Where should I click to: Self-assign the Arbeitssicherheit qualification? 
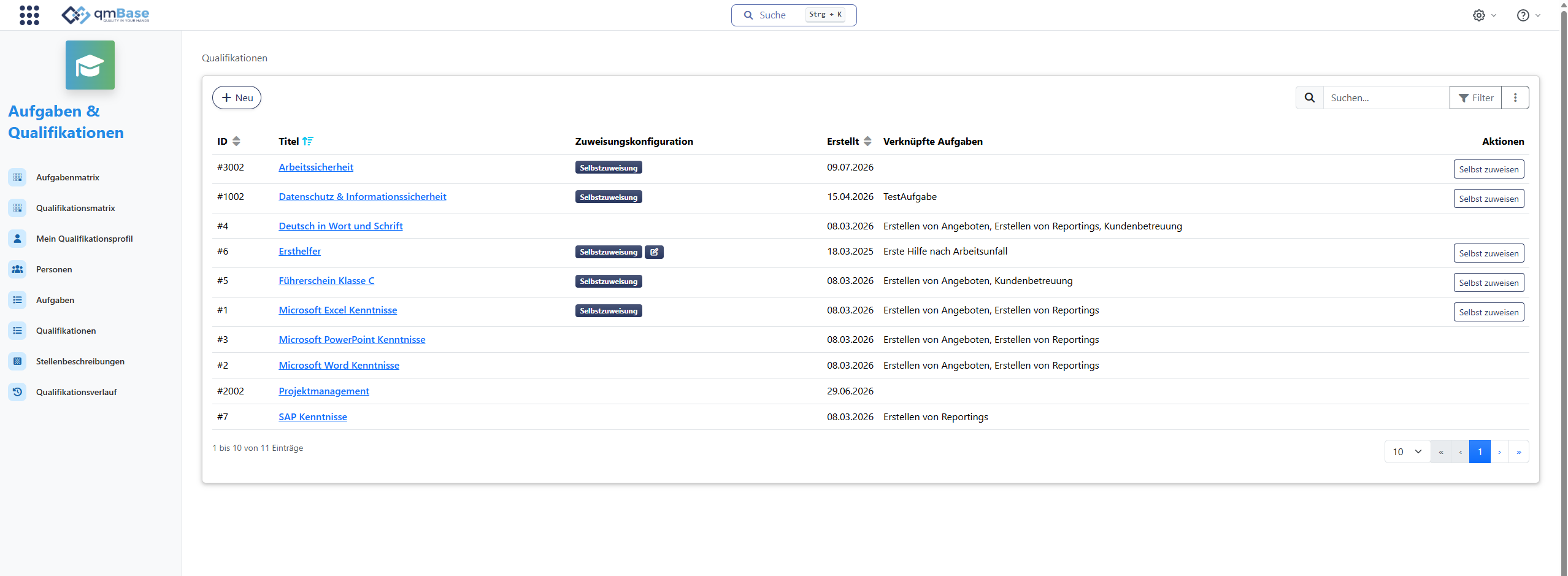pos(1489,169)
